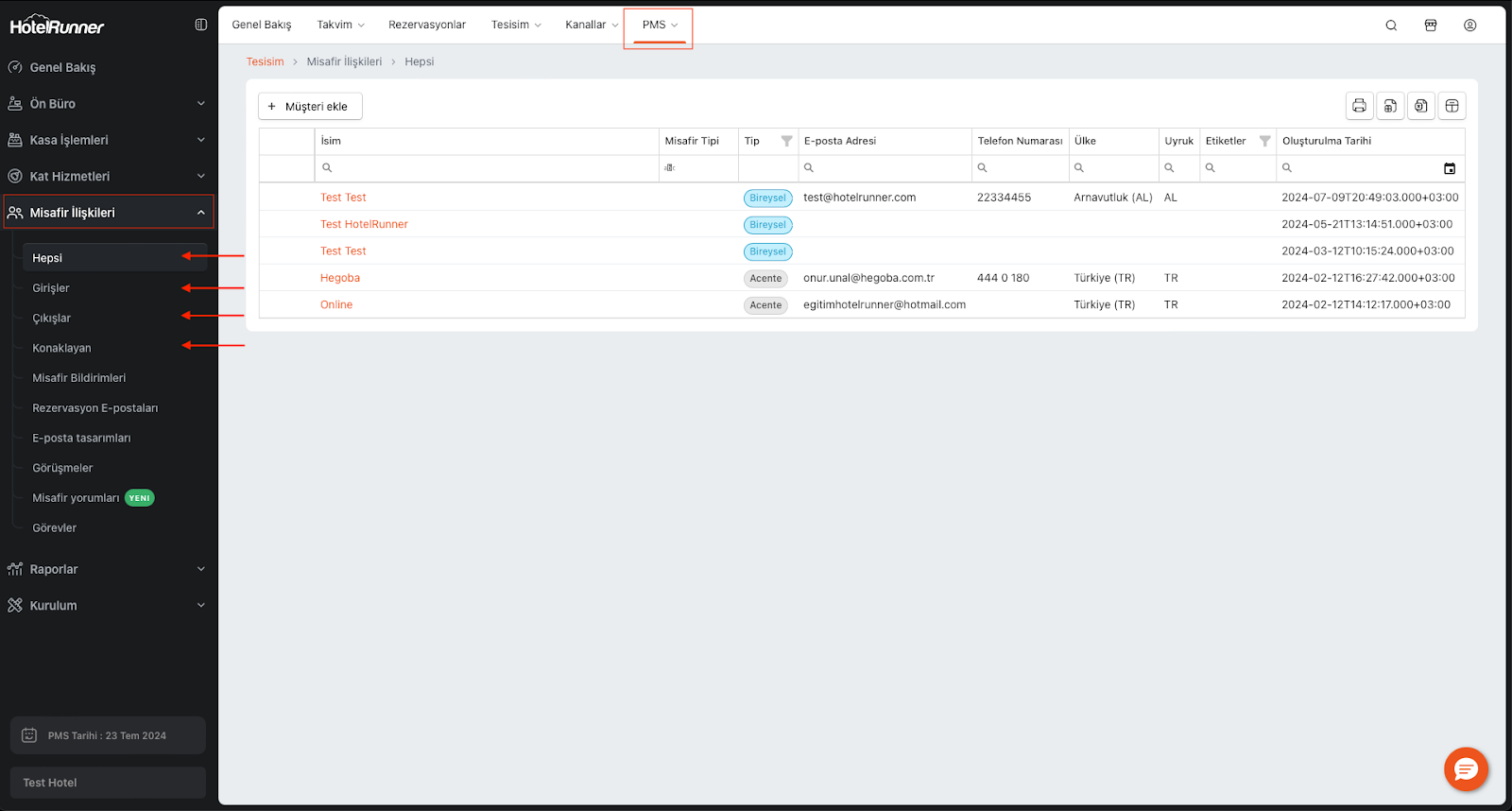Open the Hegoba guest link
Screen dimensions: 1512x811
point(340,278)
